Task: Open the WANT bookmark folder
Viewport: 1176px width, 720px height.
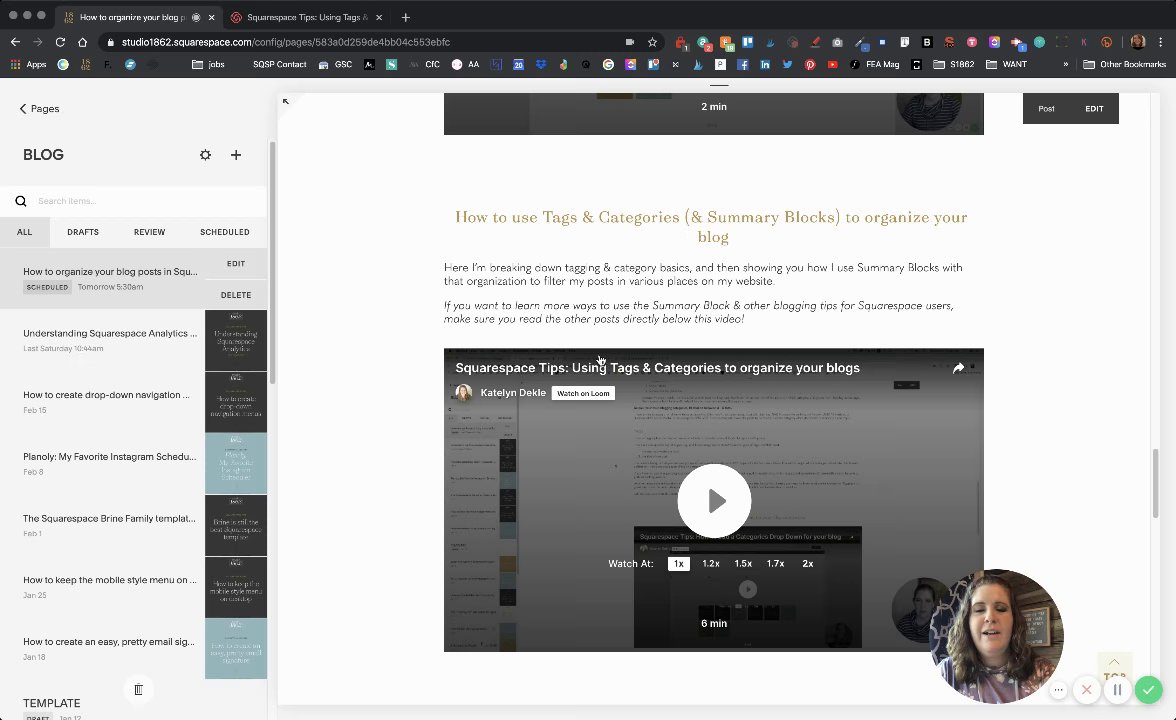Action: click(1006, 64)
